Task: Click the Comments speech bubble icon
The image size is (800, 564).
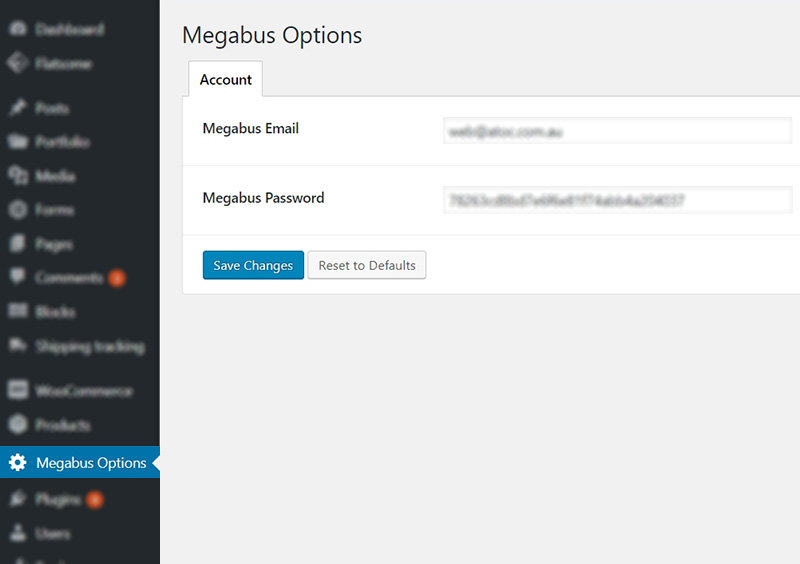Action: pyautogui.click(x=18, y=276)
